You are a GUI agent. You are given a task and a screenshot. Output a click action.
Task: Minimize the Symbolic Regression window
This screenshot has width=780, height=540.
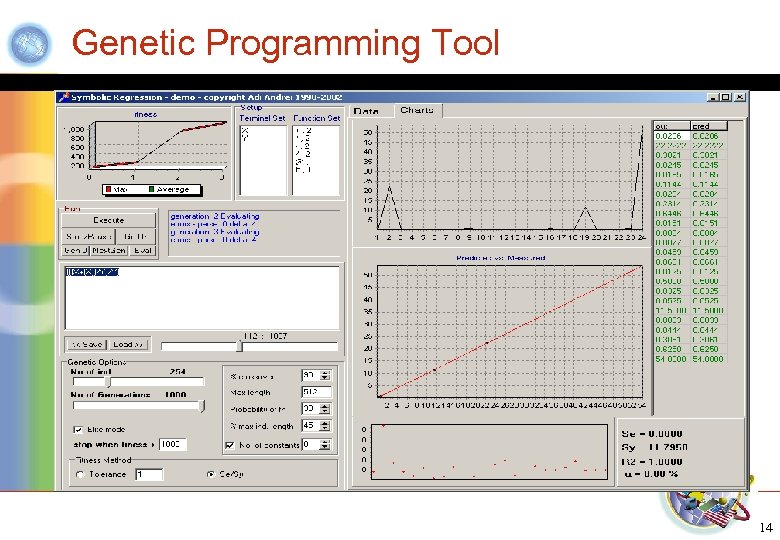tap(714, 97)
